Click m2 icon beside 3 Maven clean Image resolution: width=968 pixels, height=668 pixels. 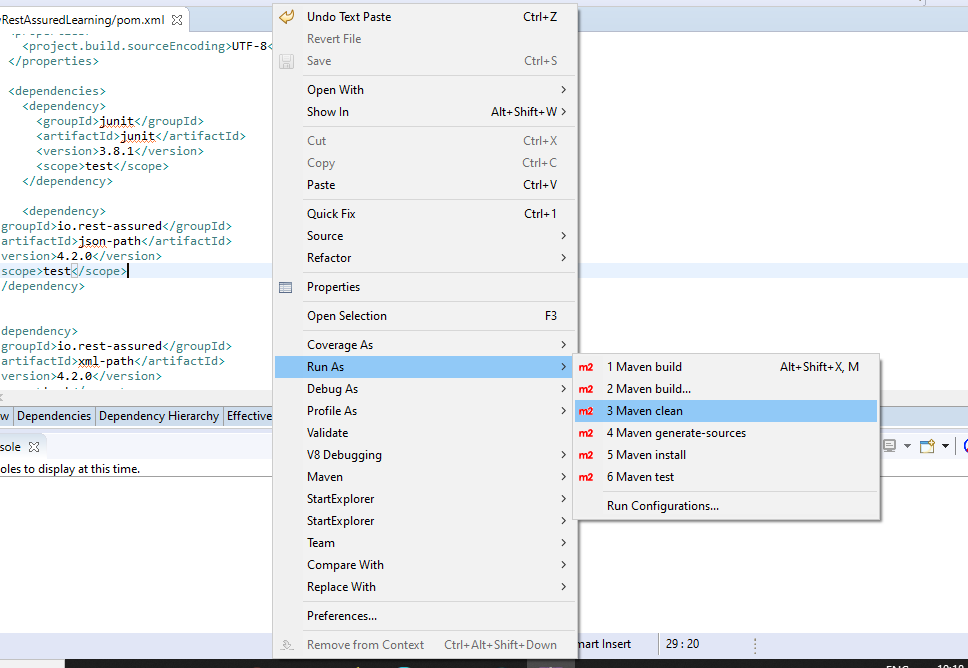click(586, 411)
